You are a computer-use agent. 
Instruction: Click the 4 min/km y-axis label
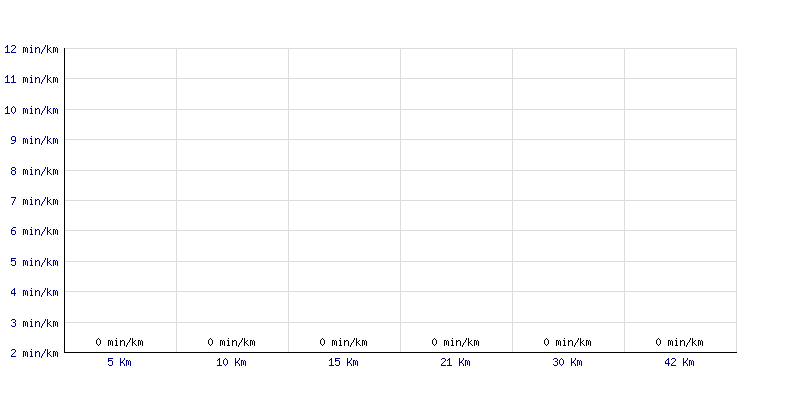(x=34, y=292)
